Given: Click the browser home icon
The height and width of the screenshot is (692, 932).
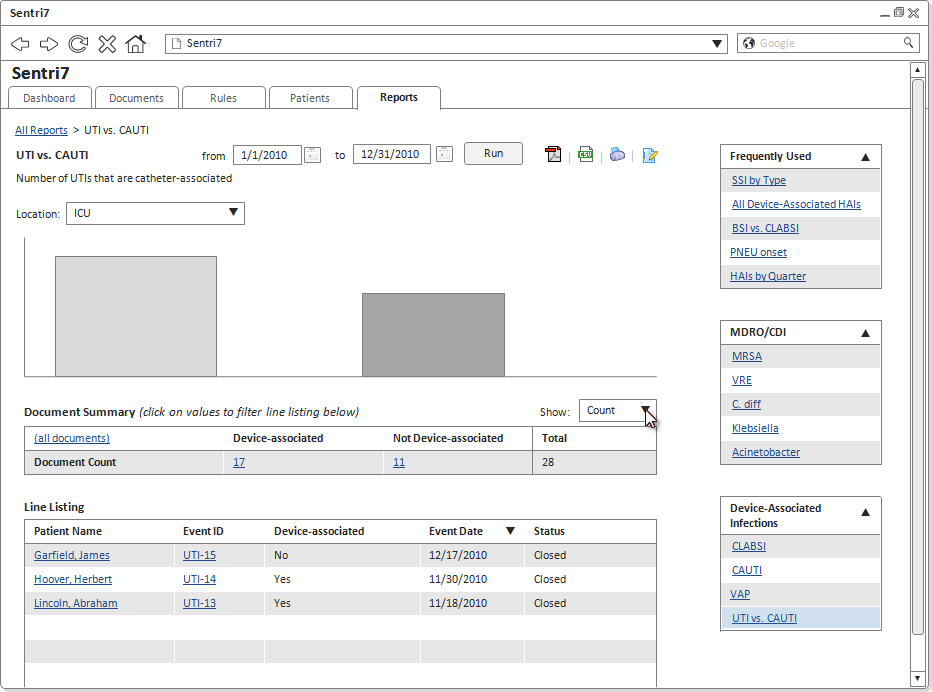Looking at the screenshot, I should click(136, 43).
